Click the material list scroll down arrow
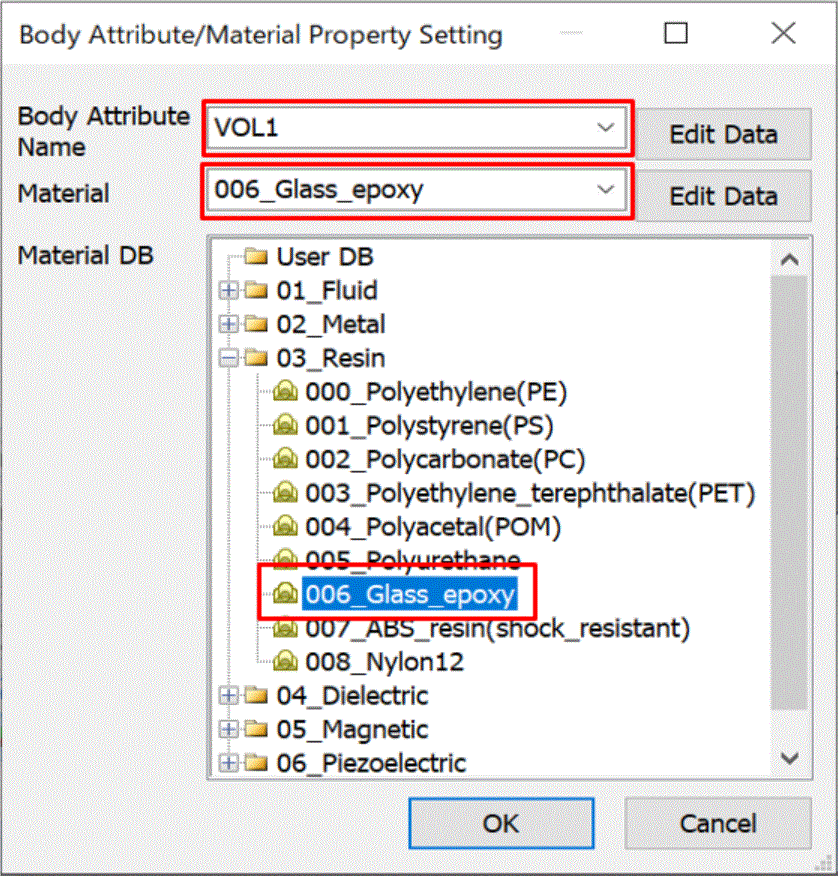 pos(789,758)
